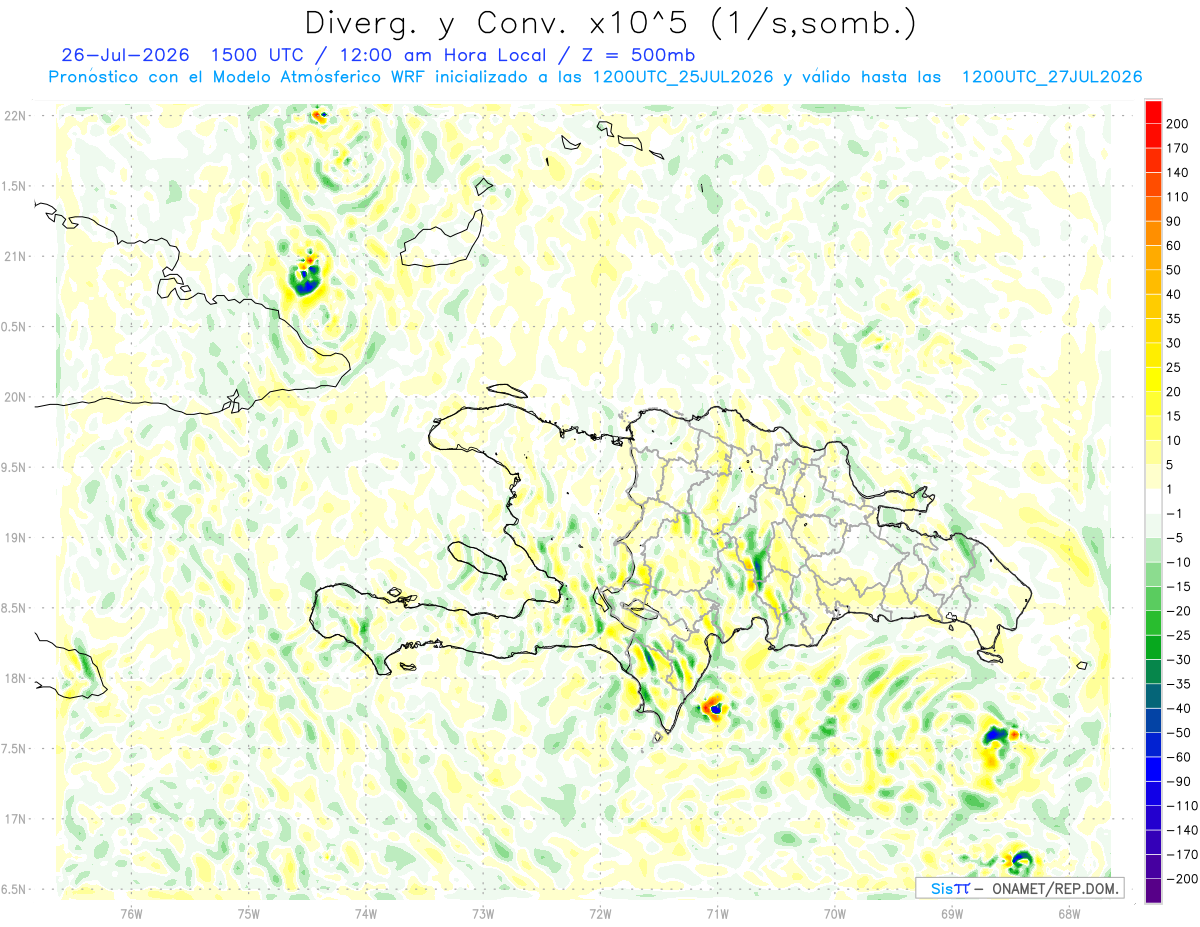Viewport: 1200px width, 927px height.
Task: Click the 74W longitude label
Action: [x=366, y=912]
